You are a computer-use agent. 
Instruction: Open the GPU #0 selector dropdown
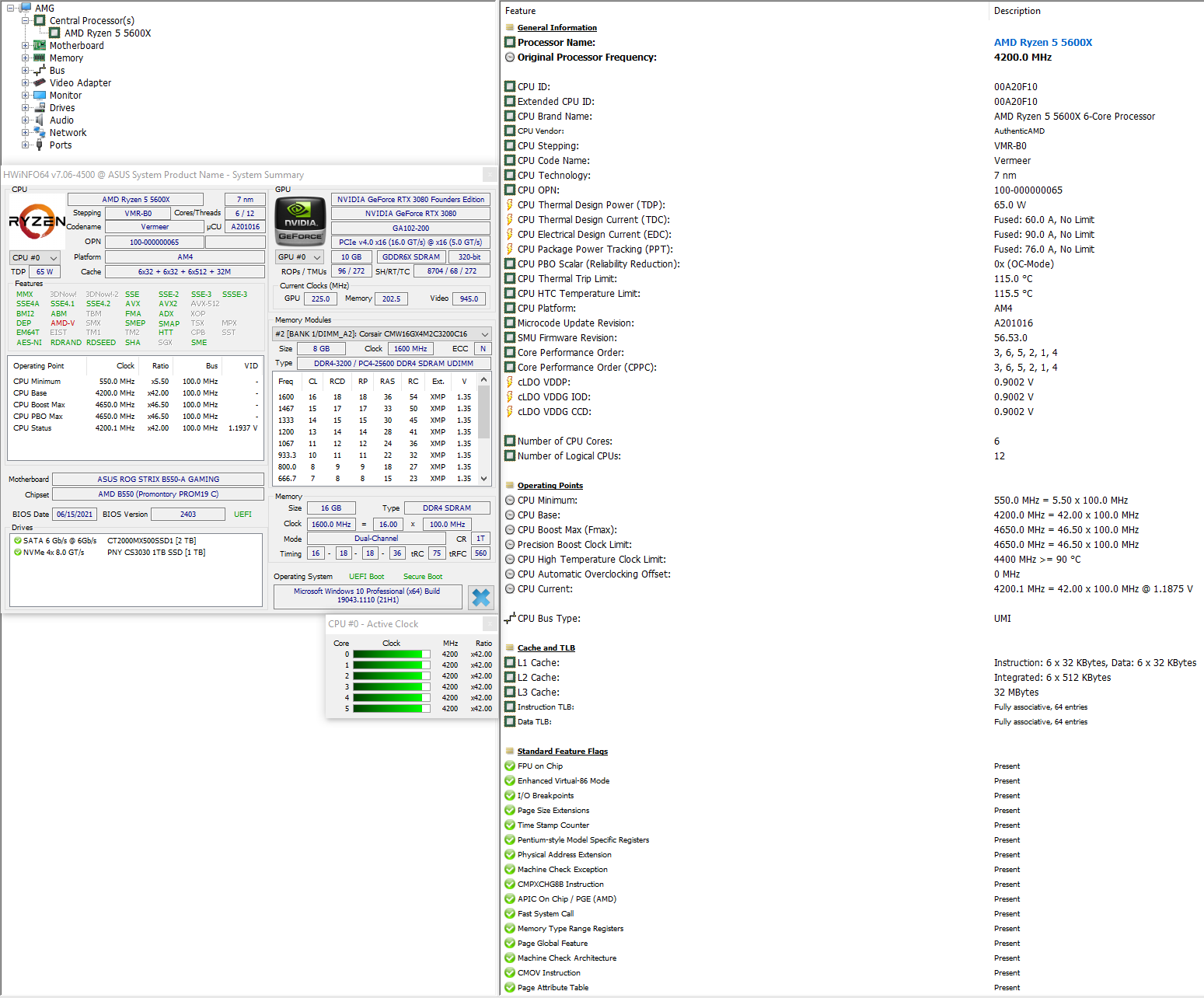tap(300, 257)
